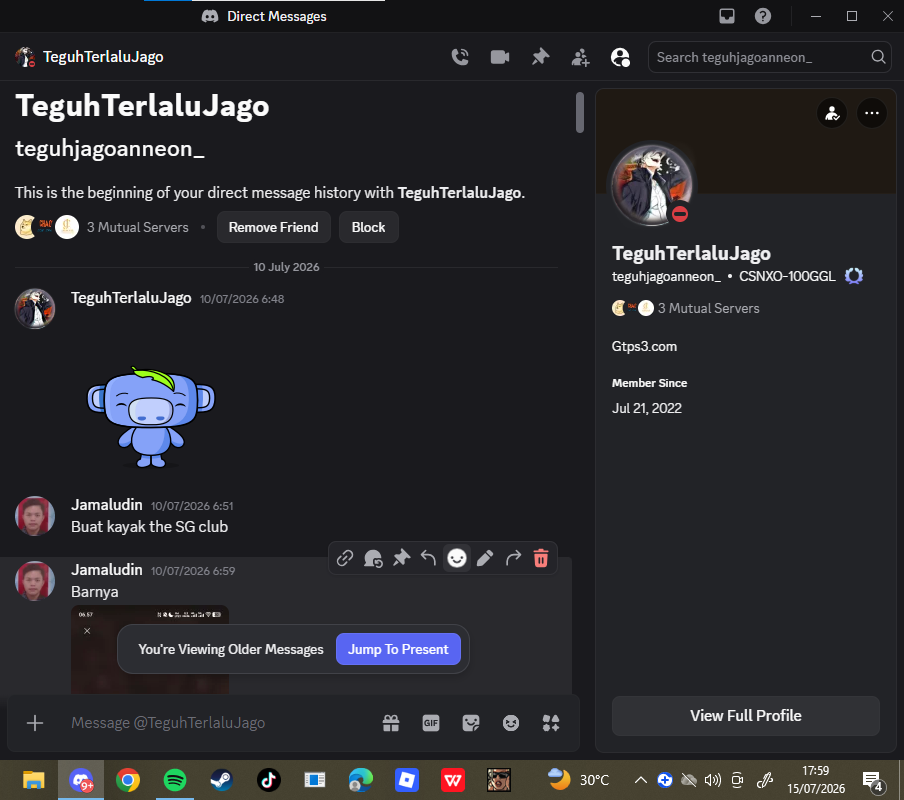Open pinned messages in header

pyautogui.click(x=540, y=57)
